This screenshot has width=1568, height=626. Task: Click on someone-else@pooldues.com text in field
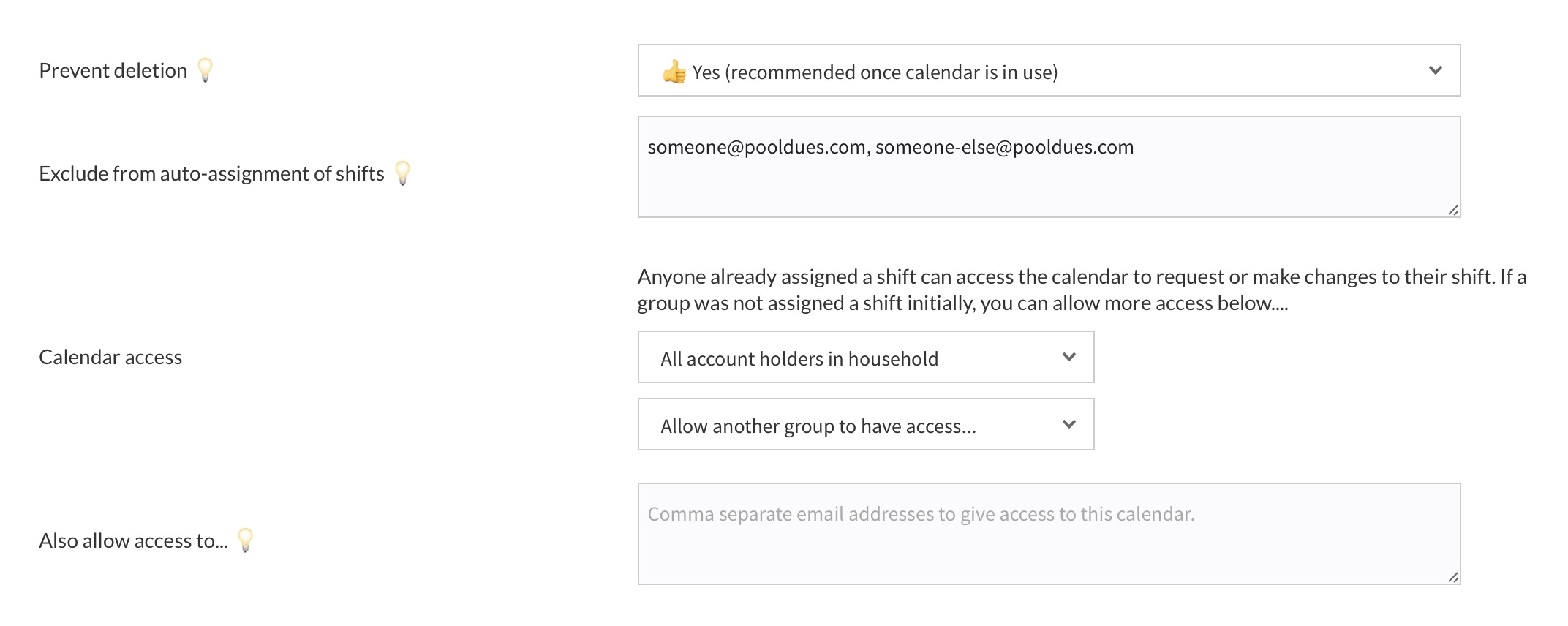pos(1004,147)
